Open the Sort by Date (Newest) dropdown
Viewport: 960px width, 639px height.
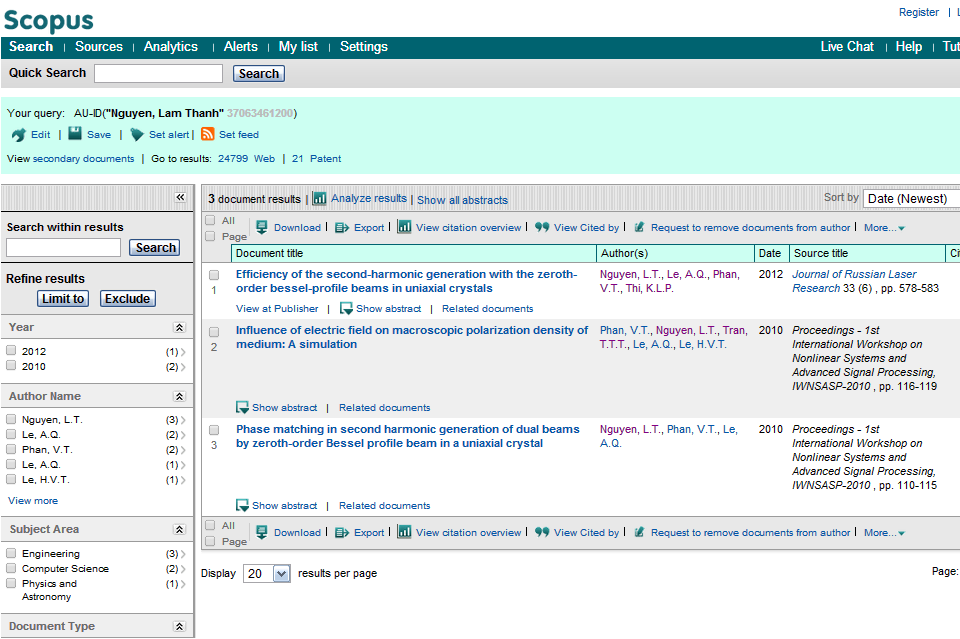[911, 198]
